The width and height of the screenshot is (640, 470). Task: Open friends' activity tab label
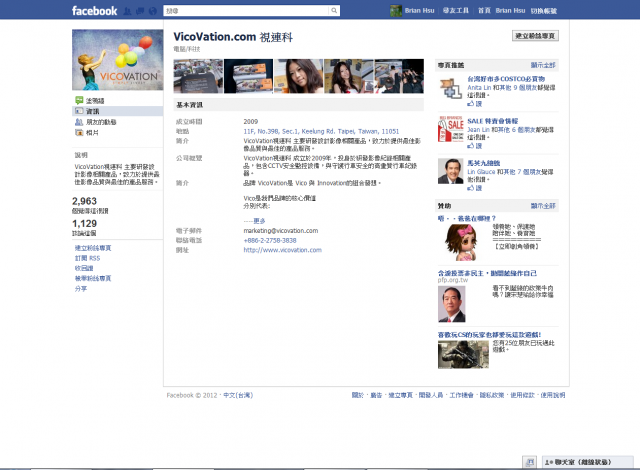[101, 122]
